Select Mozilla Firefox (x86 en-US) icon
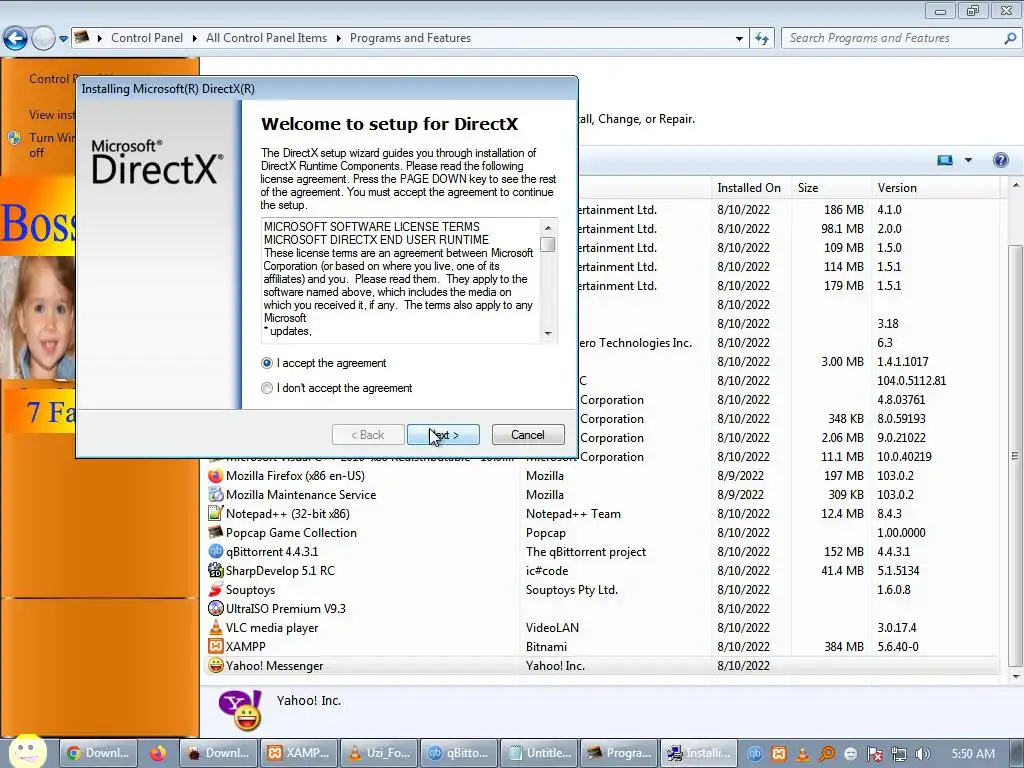 (x=216, y=475)
